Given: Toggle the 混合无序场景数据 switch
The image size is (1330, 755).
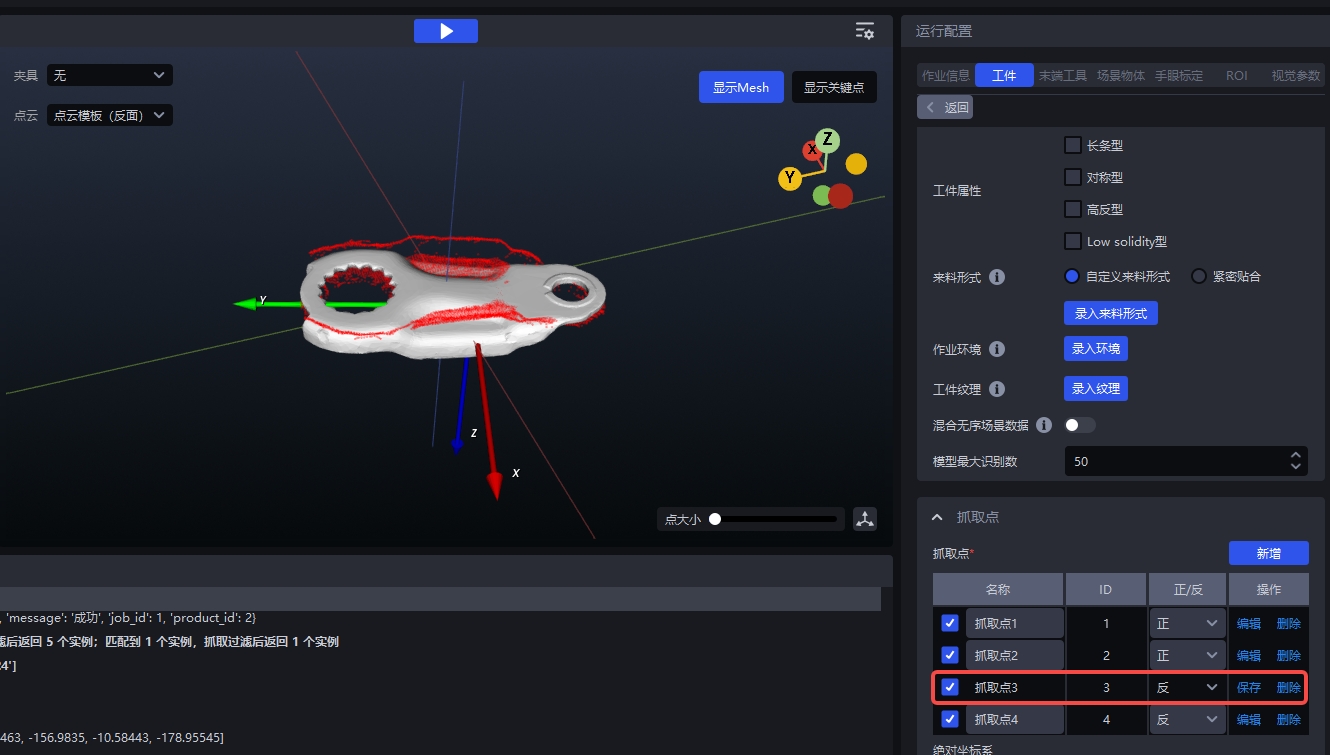Looking at the screenshot, I should [1079, 425].
